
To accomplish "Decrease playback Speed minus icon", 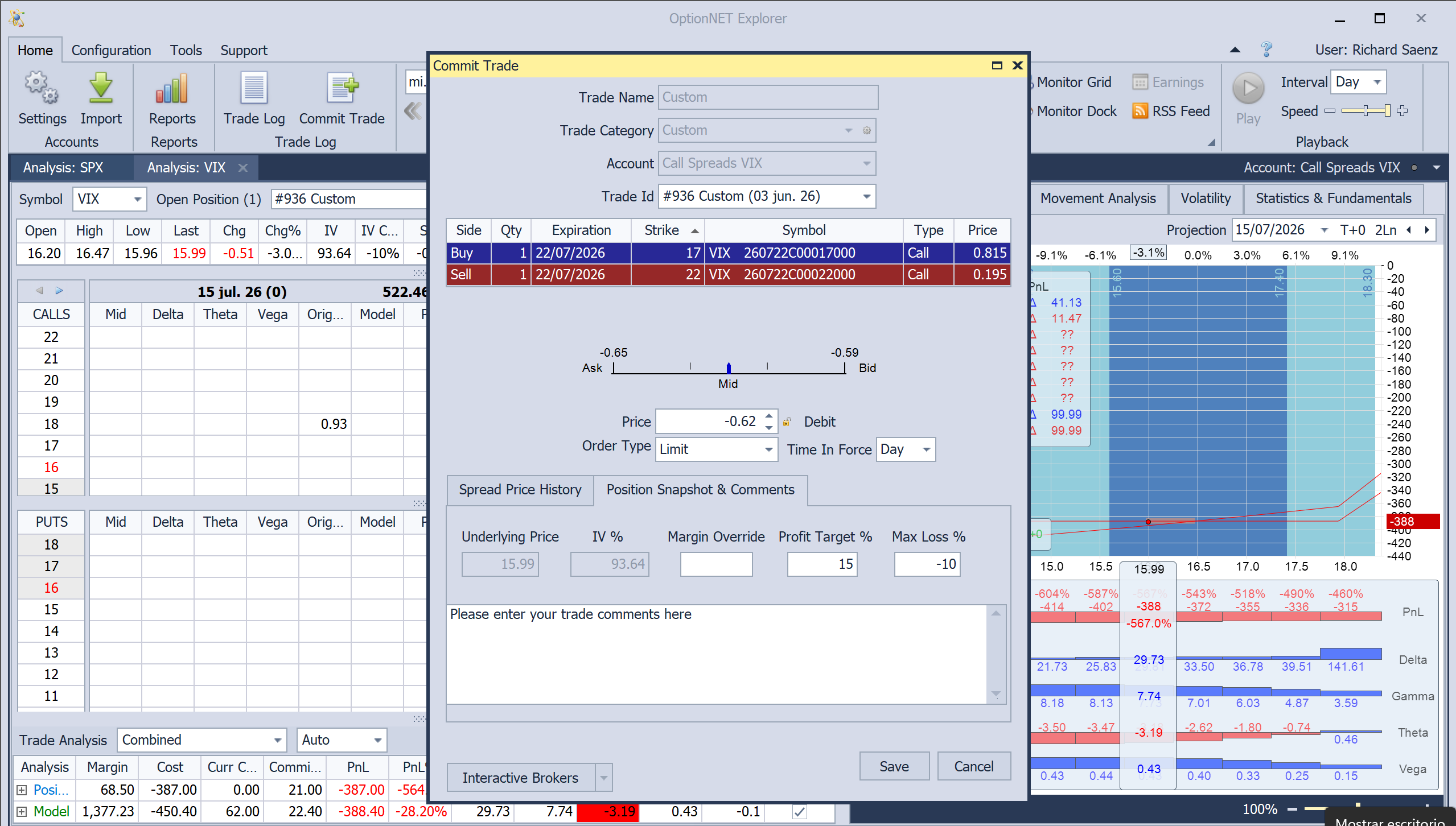I will coord(1330,111).
